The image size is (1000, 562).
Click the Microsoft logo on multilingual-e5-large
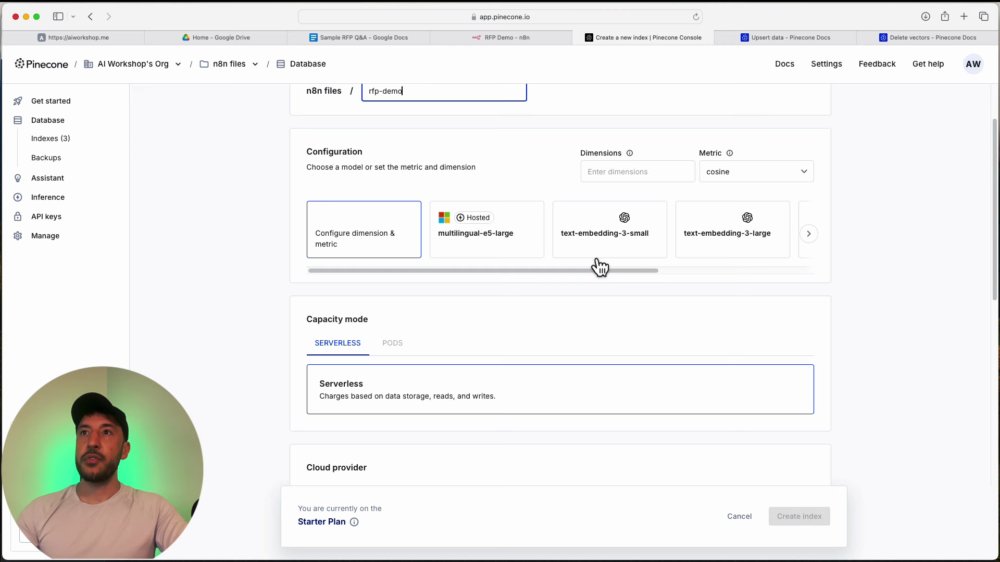(444, 218)
